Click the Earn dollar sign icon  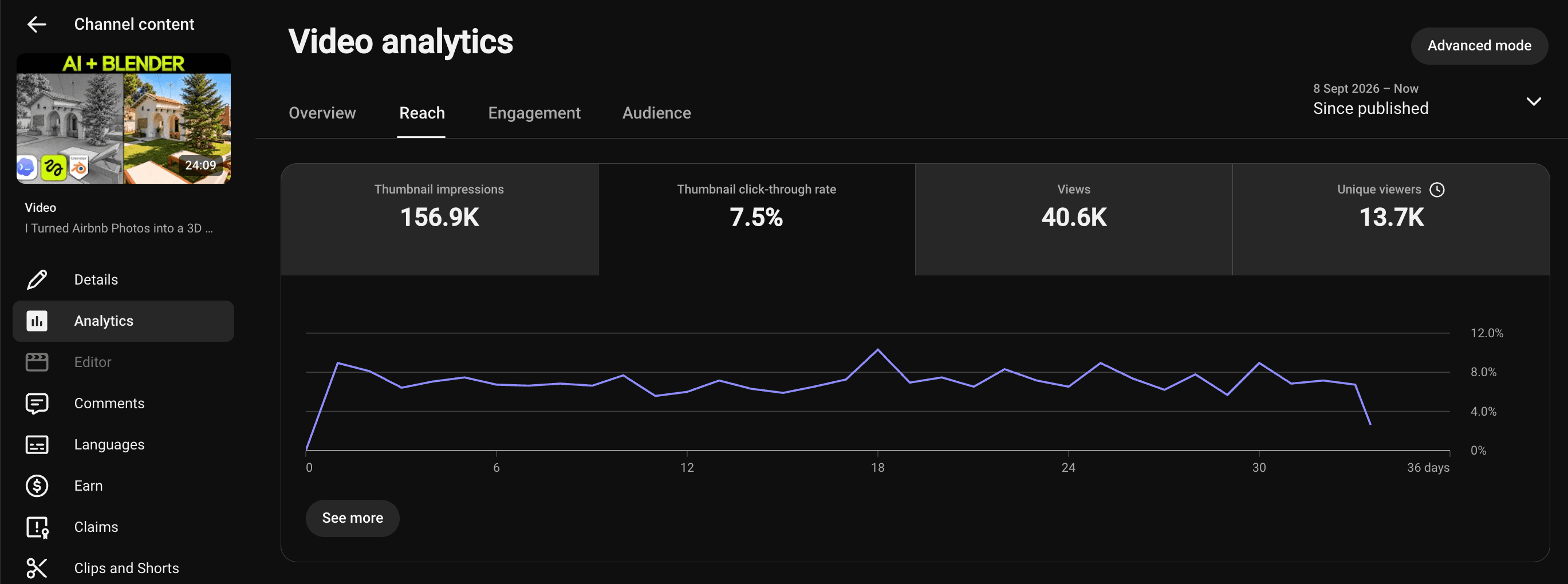(37, 486)
